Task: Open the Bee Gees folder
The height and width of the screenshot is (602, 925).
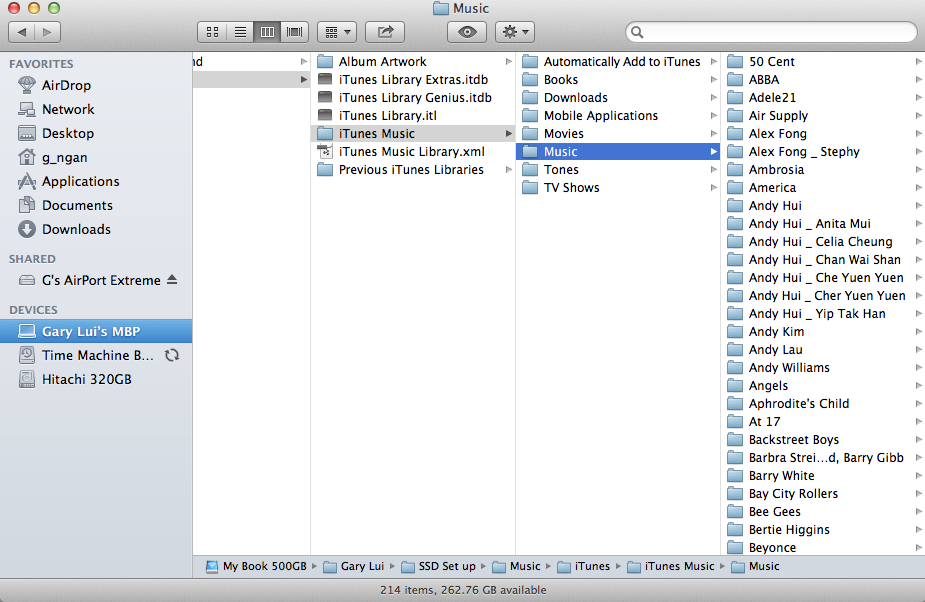Action: point(823,512)
